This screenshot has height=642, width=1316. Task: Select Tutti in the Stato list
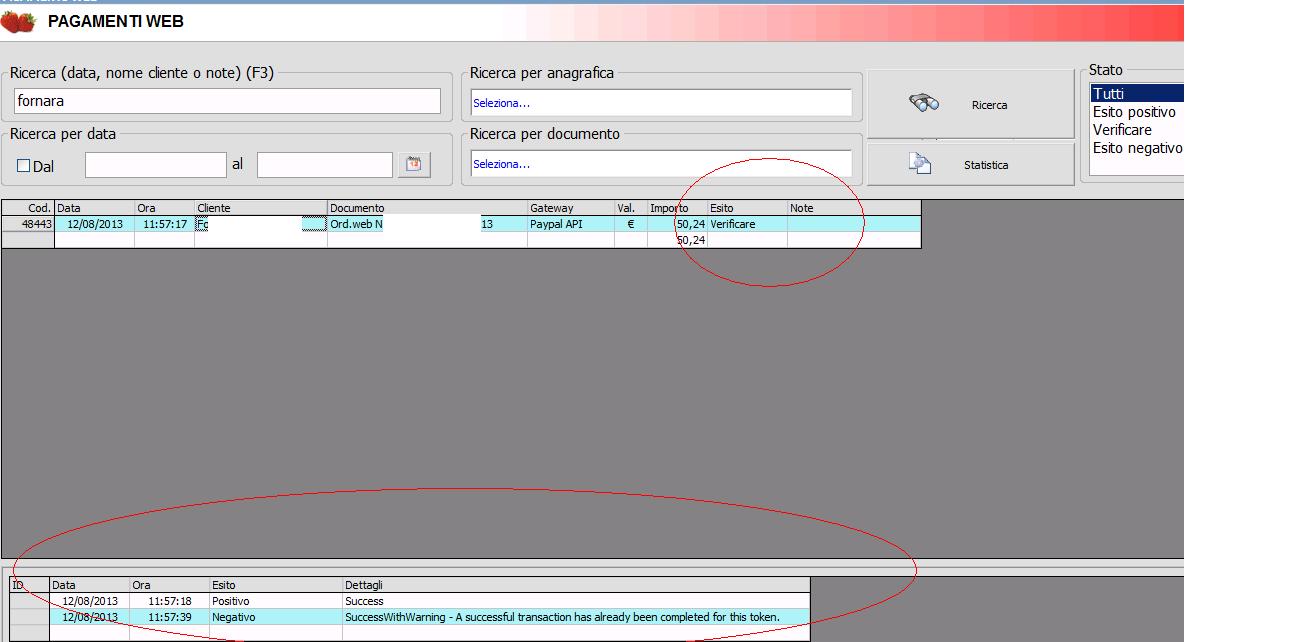[x=1137, y=94]
